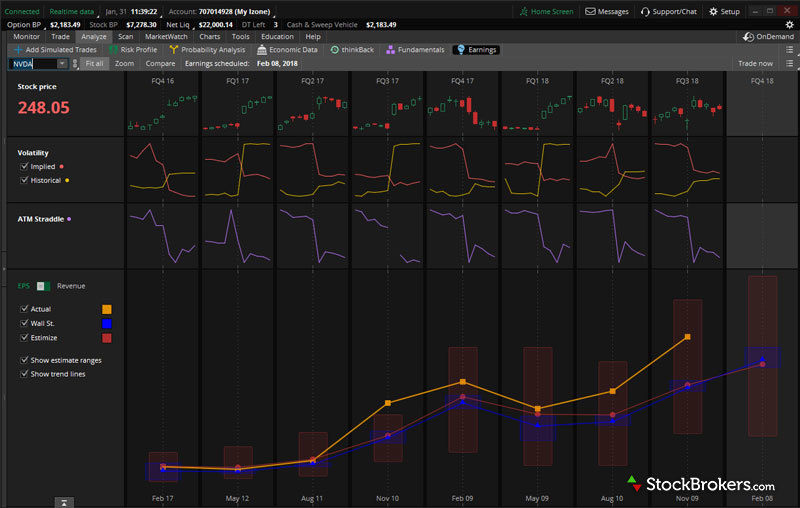Click the ATM Straddle purple dot legend
This screenshot has width=800, height=508.
tap(69, 219)
